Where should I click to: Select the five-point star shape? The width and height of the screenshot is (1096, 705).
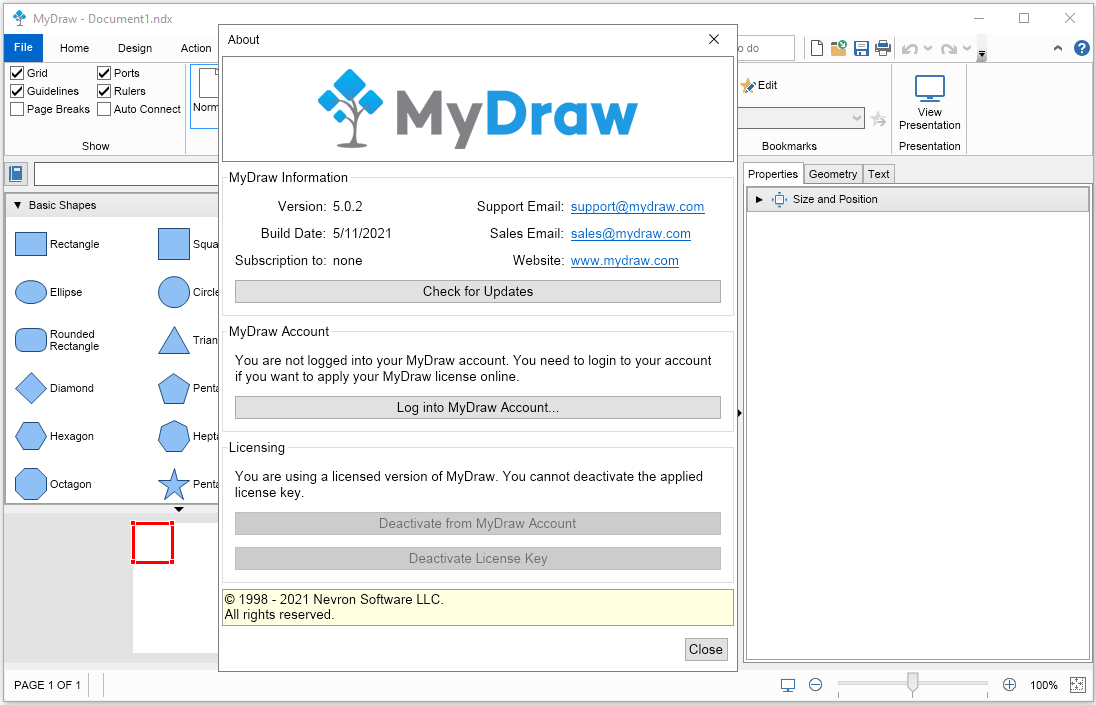[174, 484]
